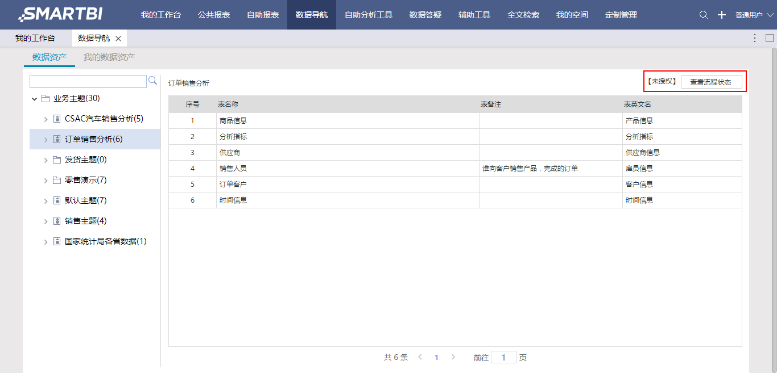The height and width of the screenshot is (373, 777).
Task: Collapse the 业务主题(30) tree node
Action: pos(34,99)
